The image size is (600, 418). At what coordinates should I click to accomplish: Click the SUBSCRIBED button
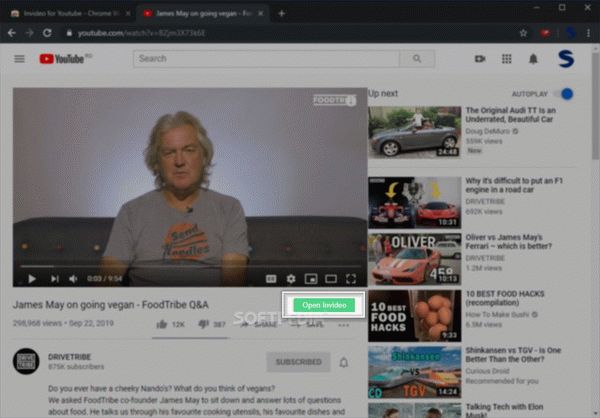point(298,362)
